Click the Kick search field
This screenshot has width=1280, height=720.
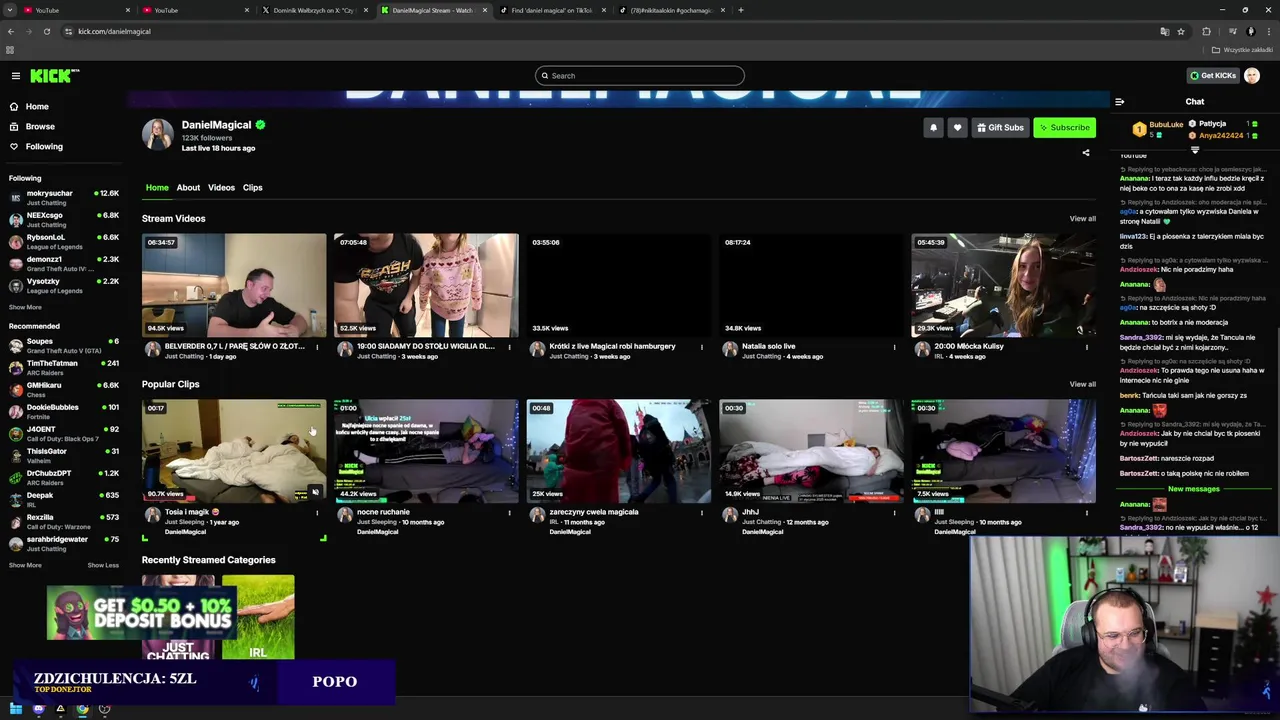point(640,76)
